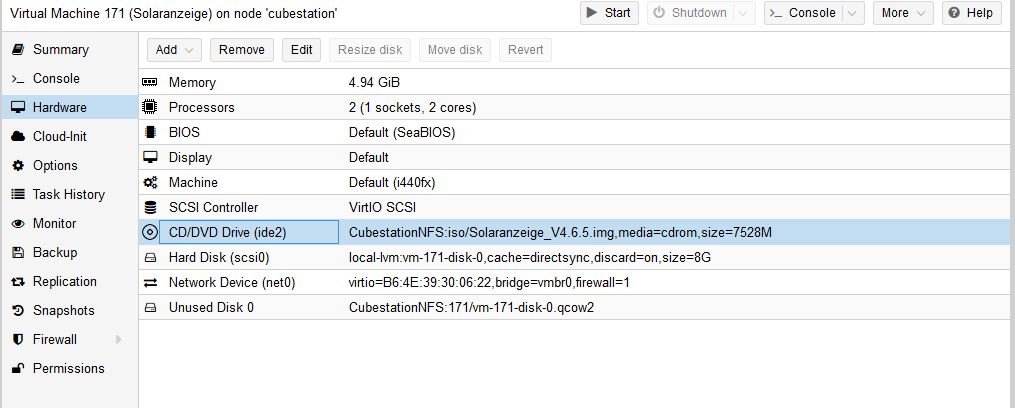The height and width of the screenshot is (408, 1015).
Task: Open the Snapshots section
Action: pyautogui.click(x=63, y=310)
